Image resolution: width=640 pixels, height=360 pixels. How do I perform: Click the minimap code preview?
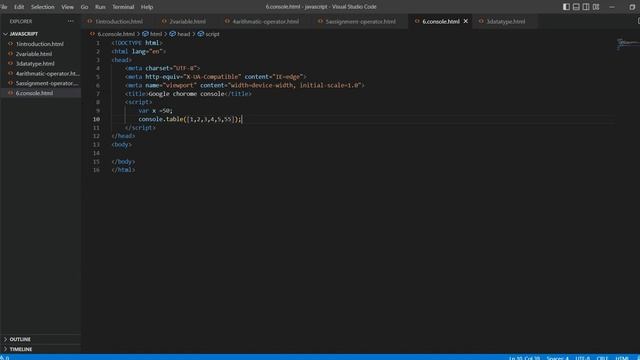click(627, 44)
